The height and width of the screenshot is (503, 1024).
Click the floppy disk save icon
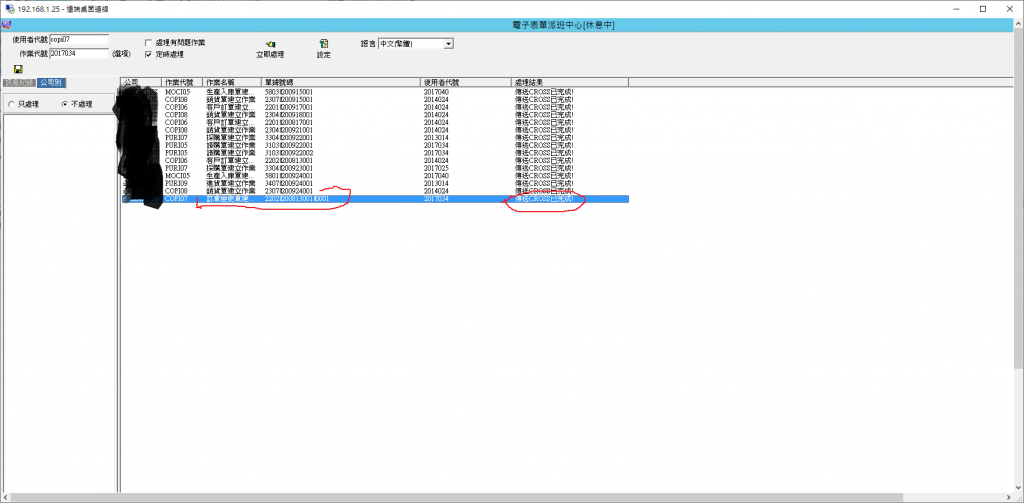point(18,69)
